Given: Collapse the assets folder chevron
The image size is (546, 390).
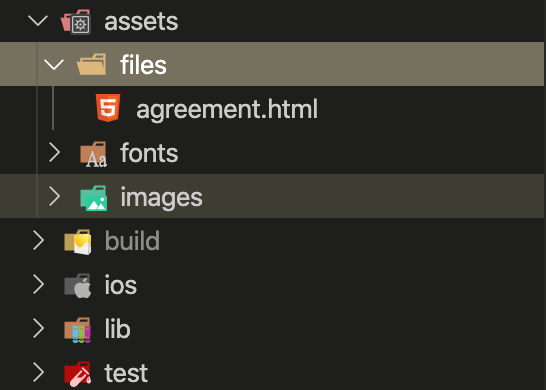Looking at the screenshot, I should pos(38,21).
